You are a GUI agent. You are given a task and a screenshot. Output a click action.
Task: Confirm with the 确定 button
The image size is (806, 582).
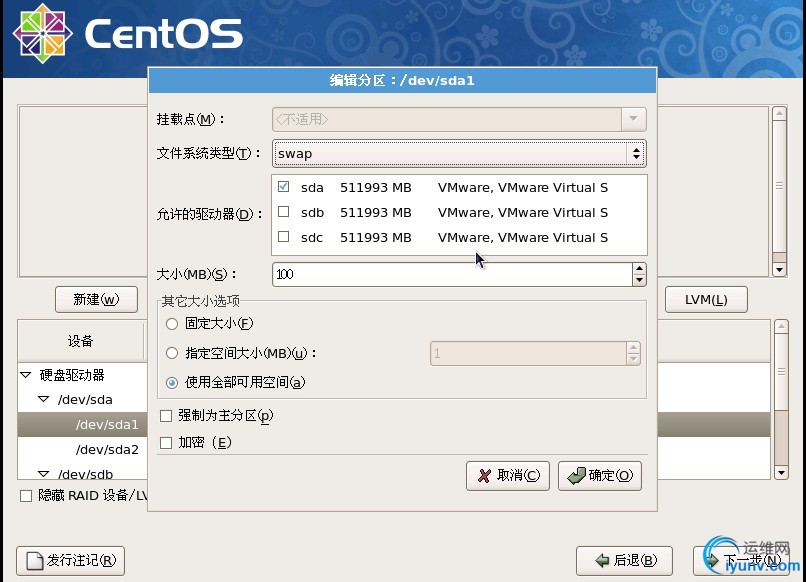pyautogui.click(x=600, y=476)
